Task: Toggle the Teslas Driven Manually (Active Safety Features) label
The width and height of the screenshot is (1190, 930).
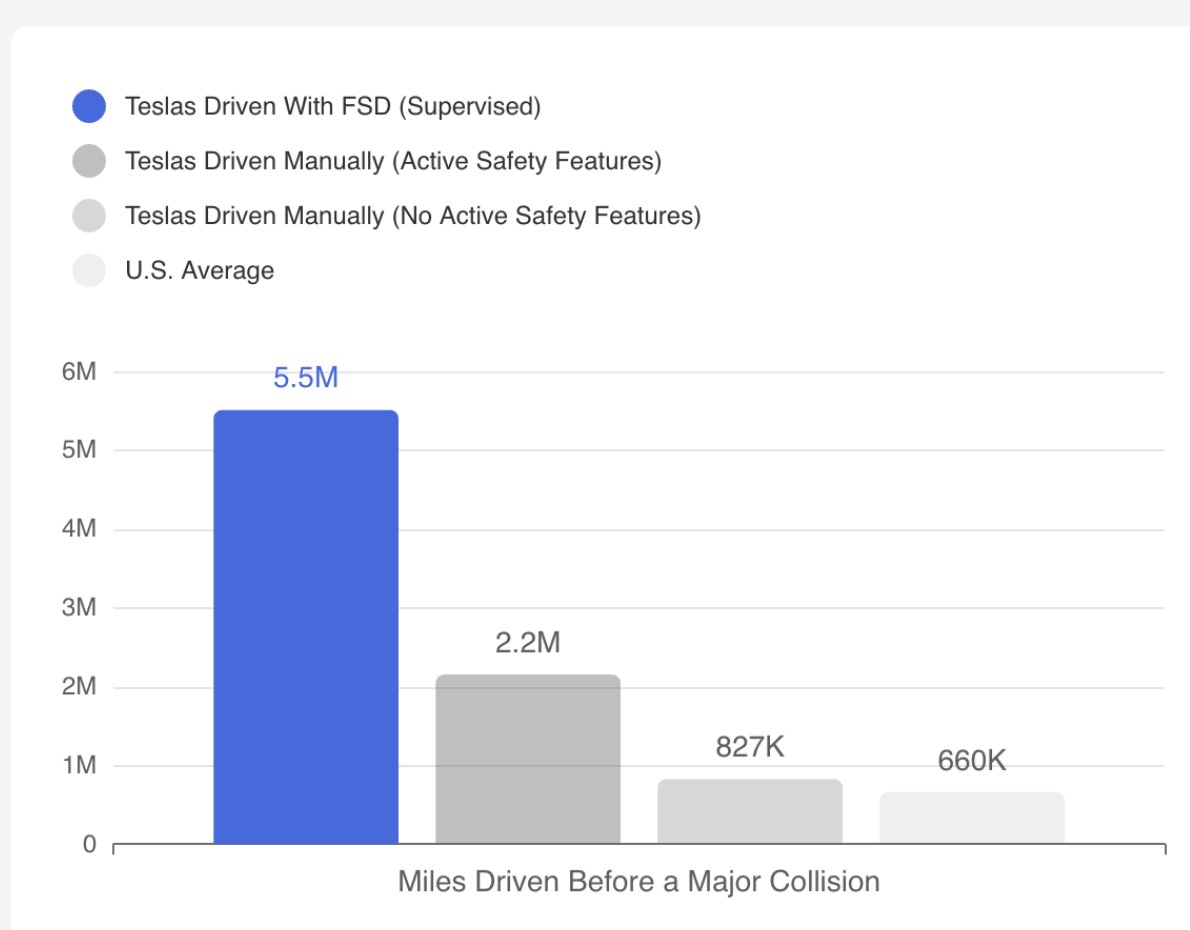Action: [393, 161]
